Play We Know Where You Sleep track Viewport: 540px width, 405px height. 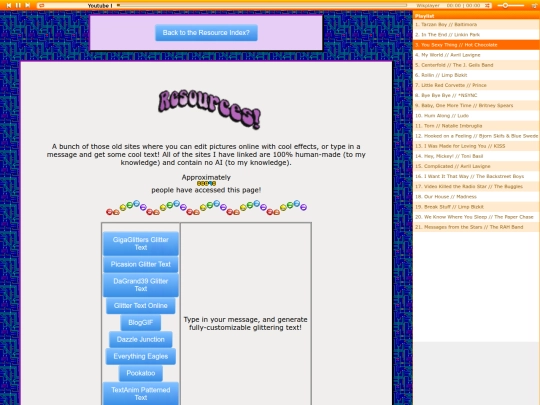(x=476, y=217)
